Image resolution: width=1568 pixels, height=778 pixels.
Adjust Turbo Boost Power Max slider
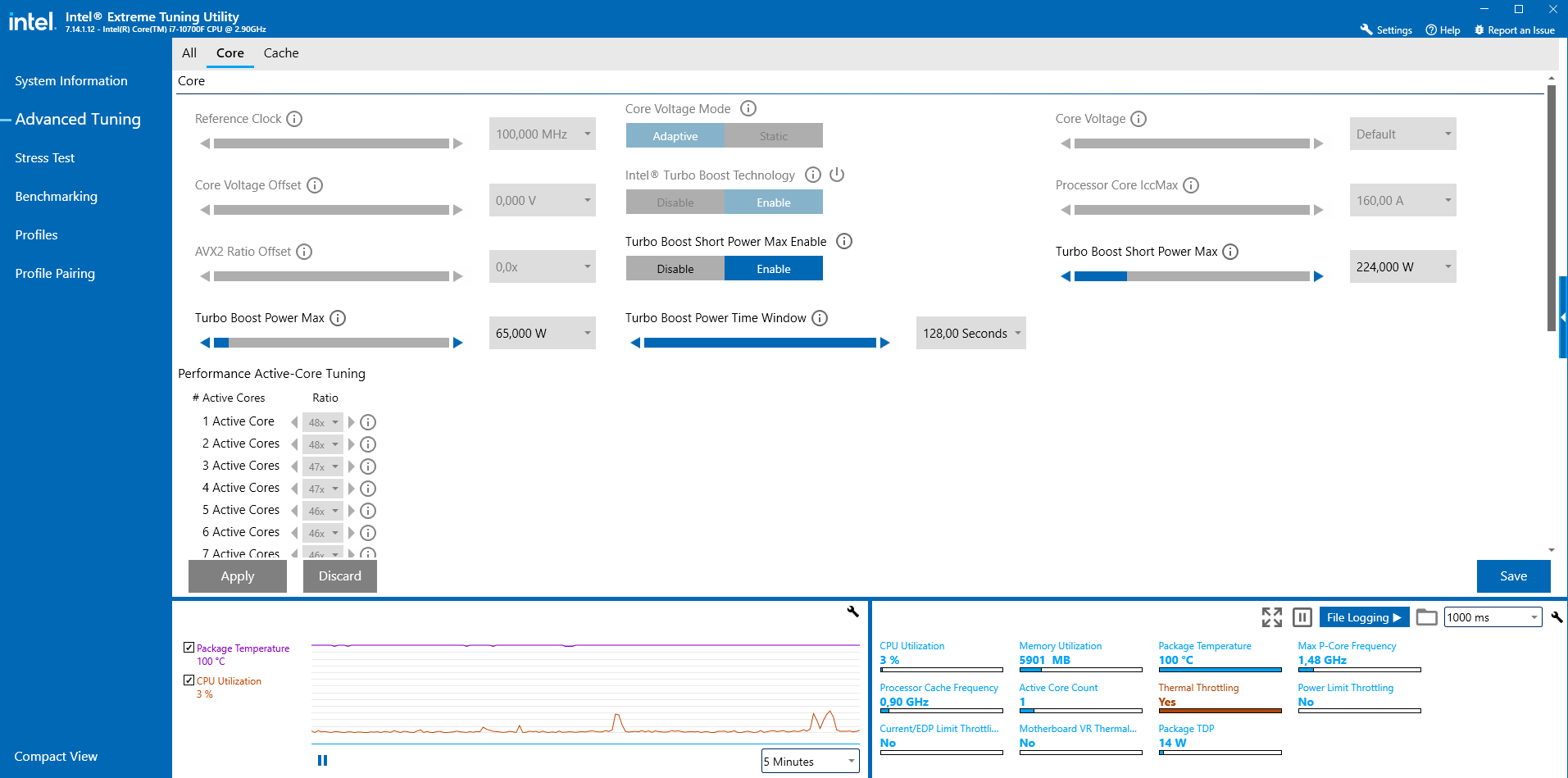point(331,343)
